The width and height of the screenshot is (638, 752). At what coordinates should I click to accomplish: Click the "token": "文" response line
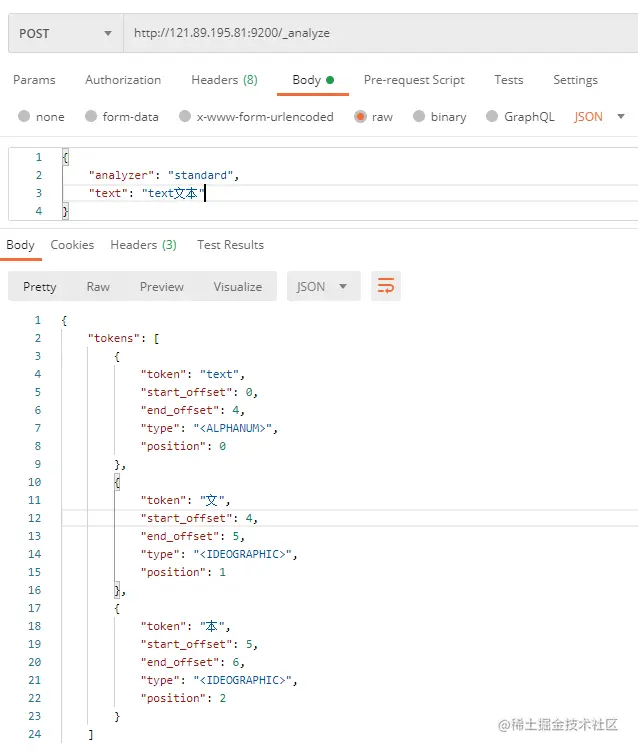click(x=185, y=500)
